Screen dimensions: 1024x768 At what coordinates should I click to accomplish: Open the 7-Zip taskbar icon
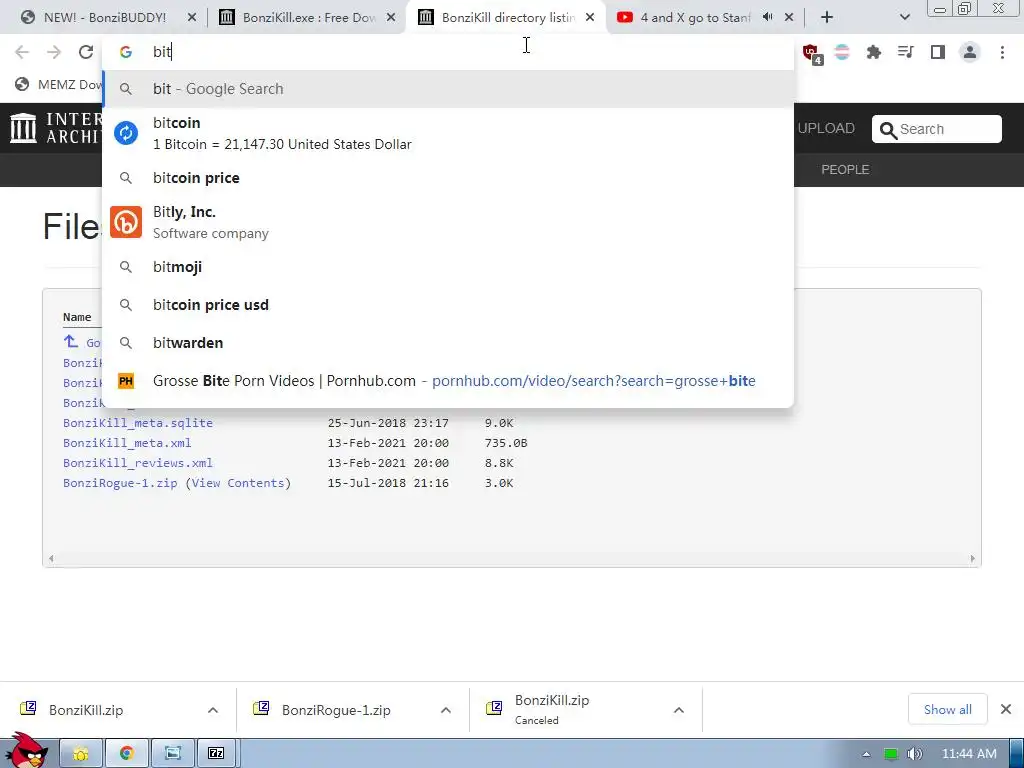[x=216, y=754]
